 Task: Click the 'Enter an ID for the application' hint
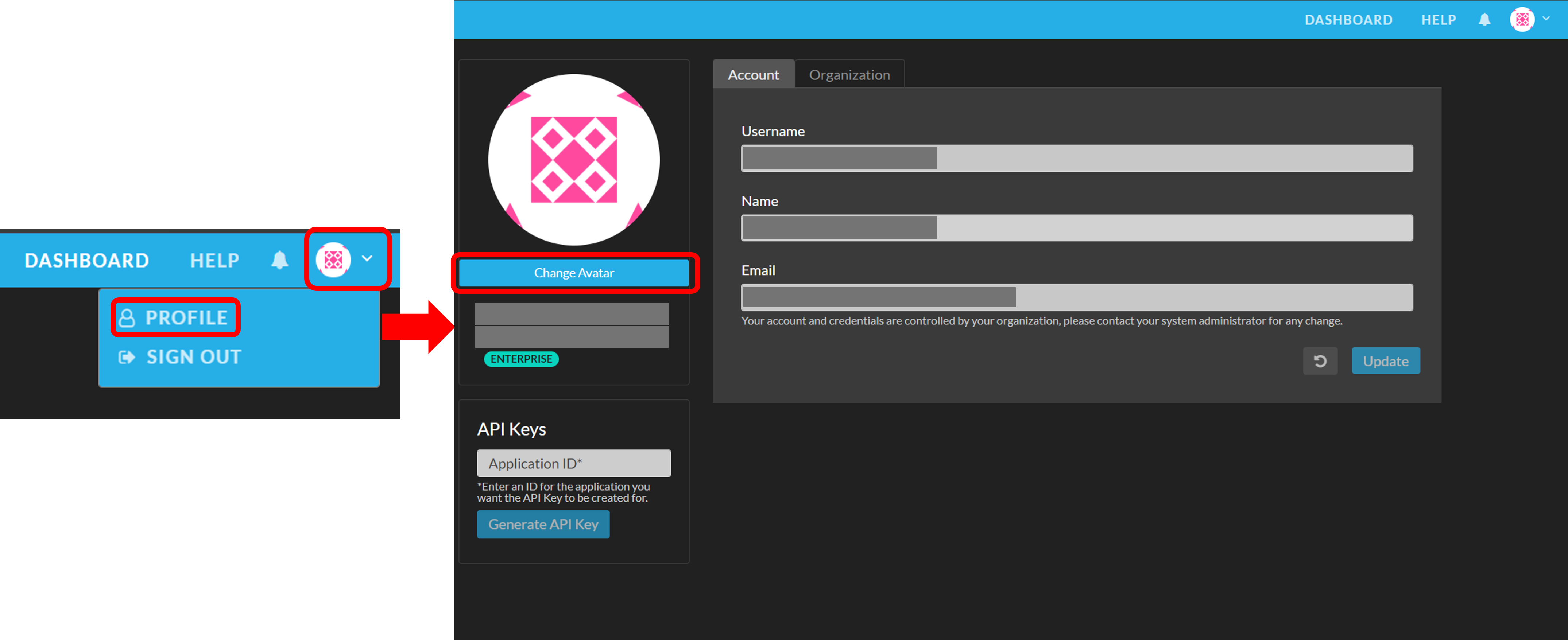click(564, 492)
